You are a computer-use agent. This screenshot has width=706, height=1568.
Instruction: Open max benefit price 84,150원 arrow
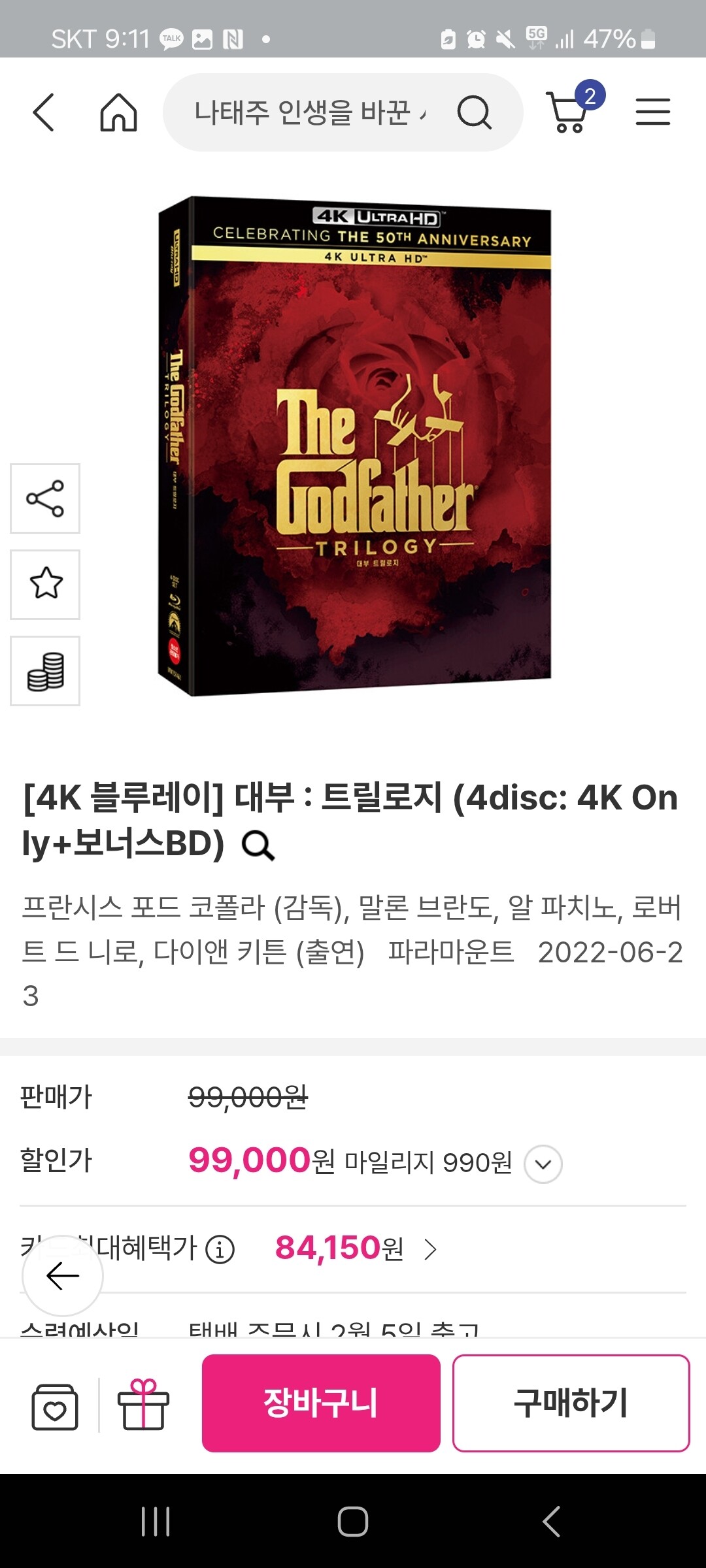click(x=430, y=1249)
